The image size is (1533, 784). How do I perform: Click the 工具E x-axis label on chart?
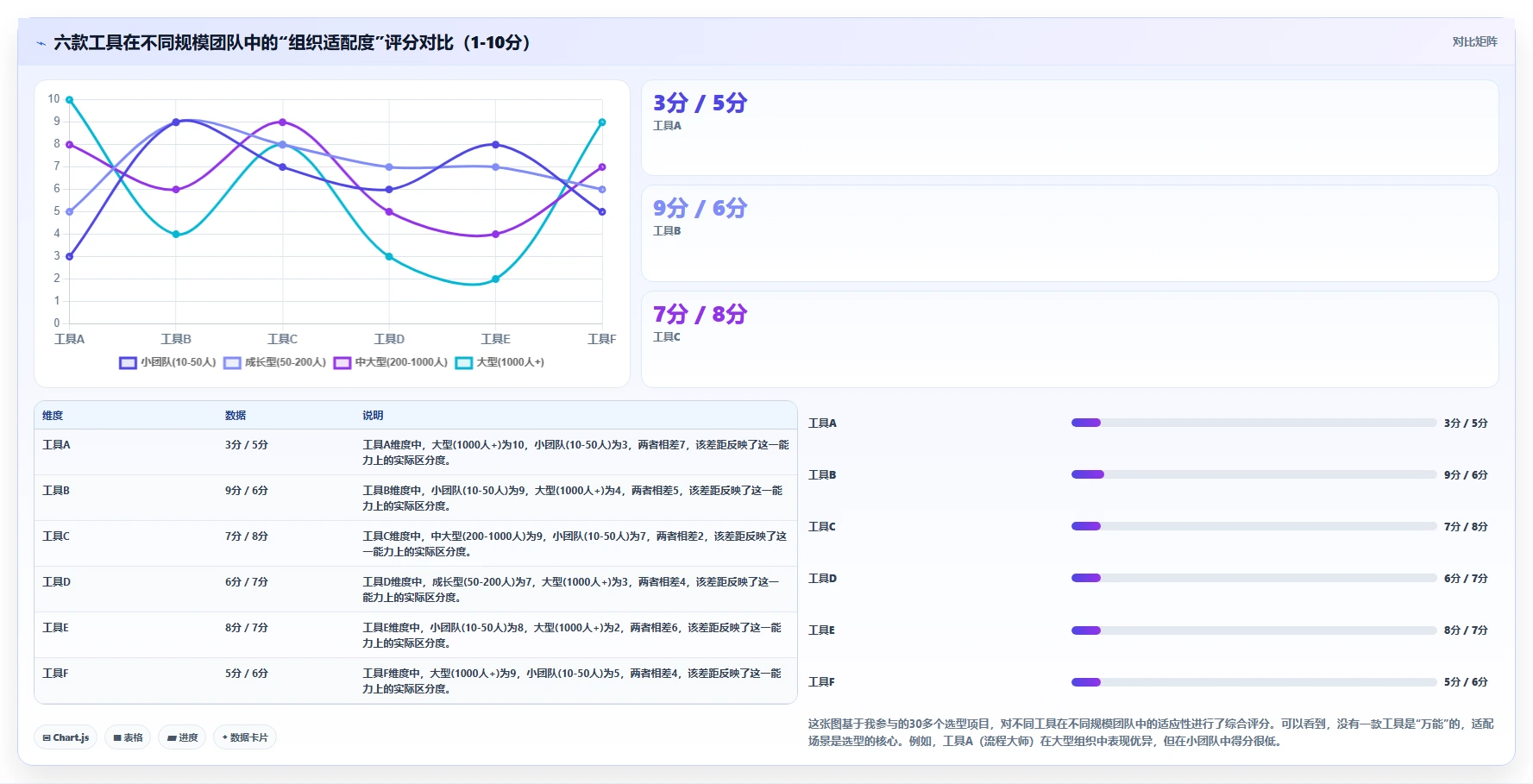495,339
